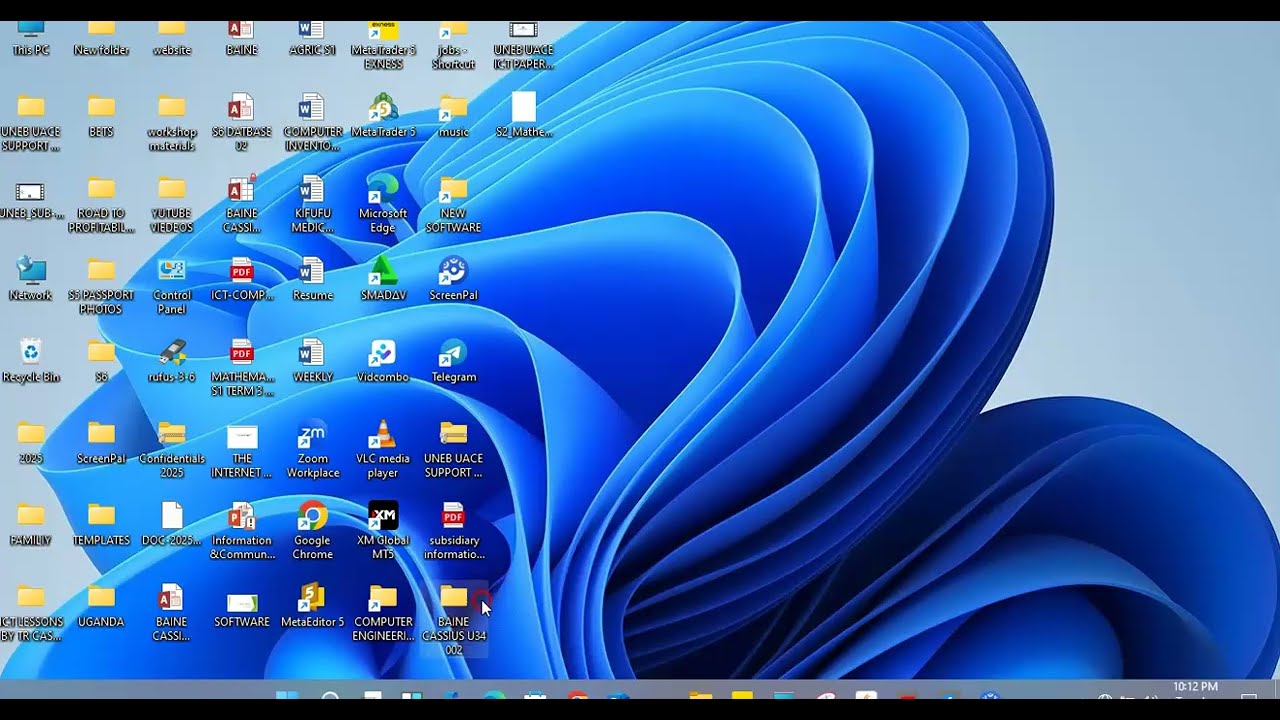Select the Resume Word document
Viewport: 1280px width, 720px height.
point(313,279)
